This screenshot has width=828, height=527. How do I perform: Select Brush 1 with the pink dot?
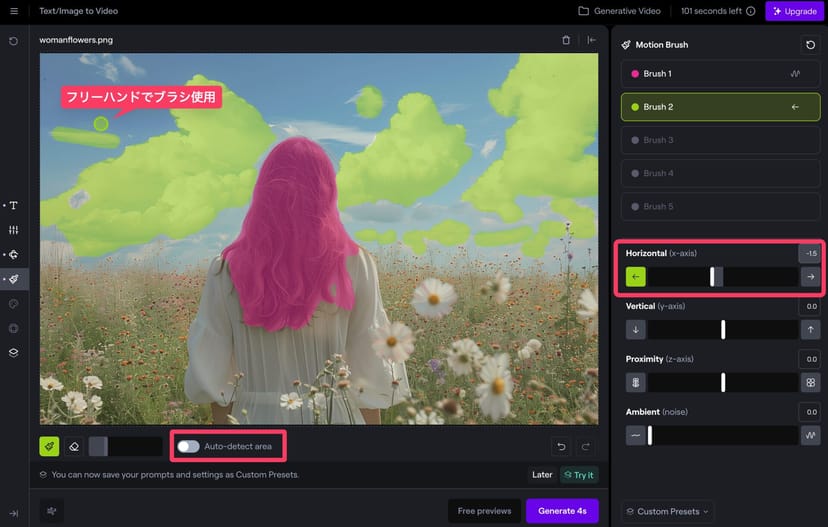720,74
